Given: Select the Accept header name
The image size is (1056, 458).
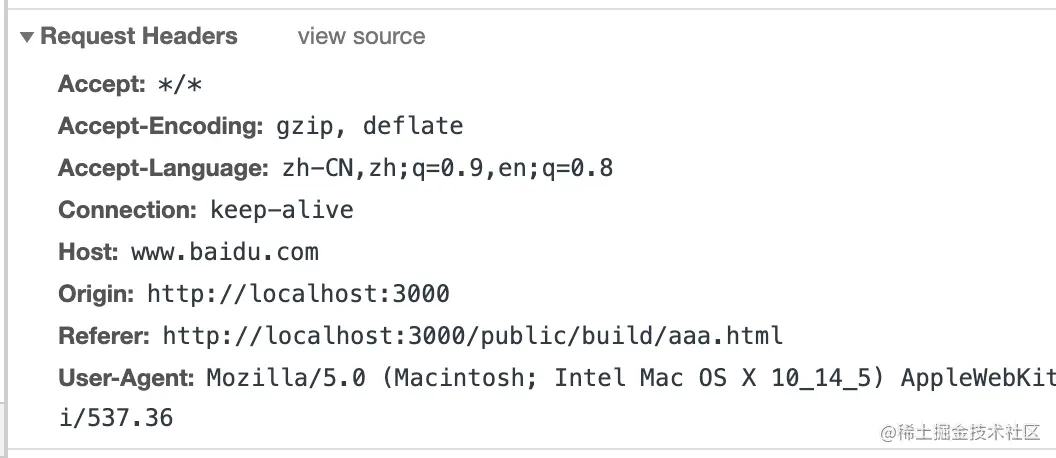Looking at the screenshot, I should click(x=102, y=85).
